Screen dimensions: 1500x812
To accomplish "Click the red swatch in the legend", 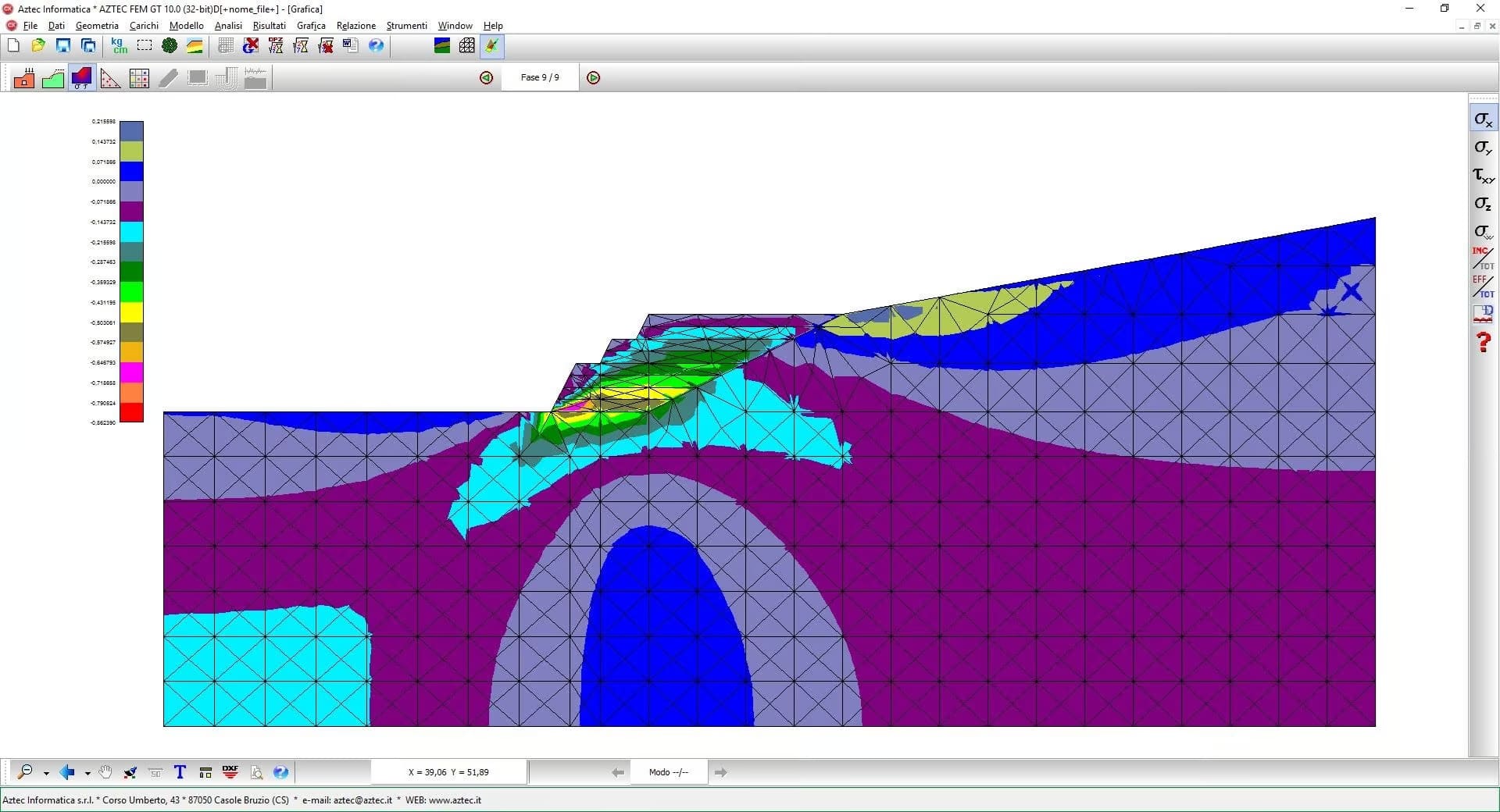I will click(x=131, y=412).
